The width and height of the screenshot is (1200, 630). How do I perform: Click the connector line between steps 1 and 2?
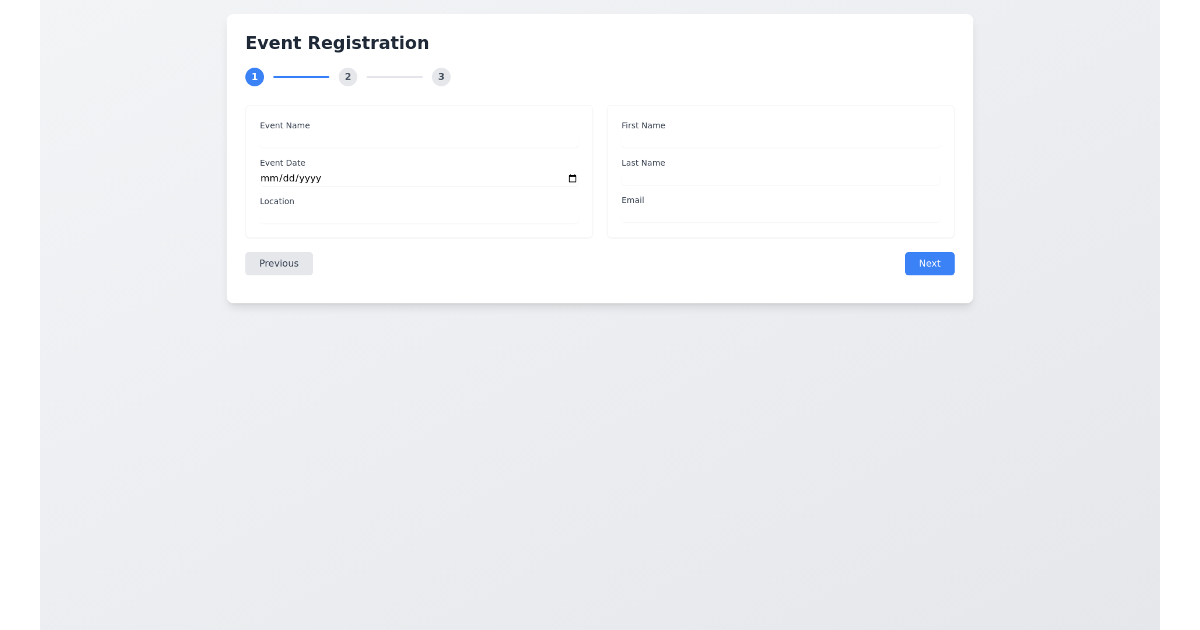[x=300, y=76]
